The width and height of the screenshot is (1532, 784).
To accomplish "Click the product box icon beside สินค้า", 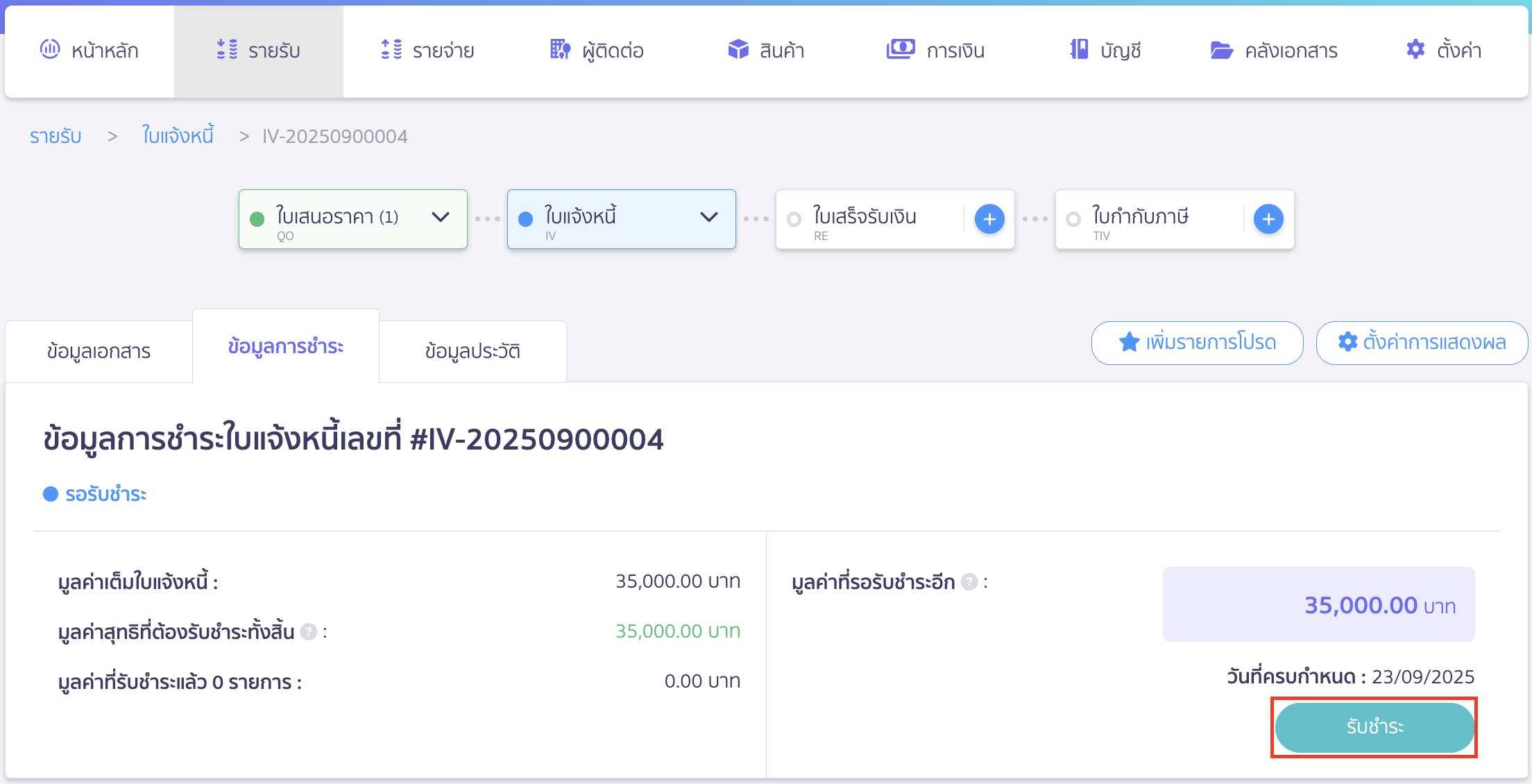I will pyautogui.click(x=738, y=49).
